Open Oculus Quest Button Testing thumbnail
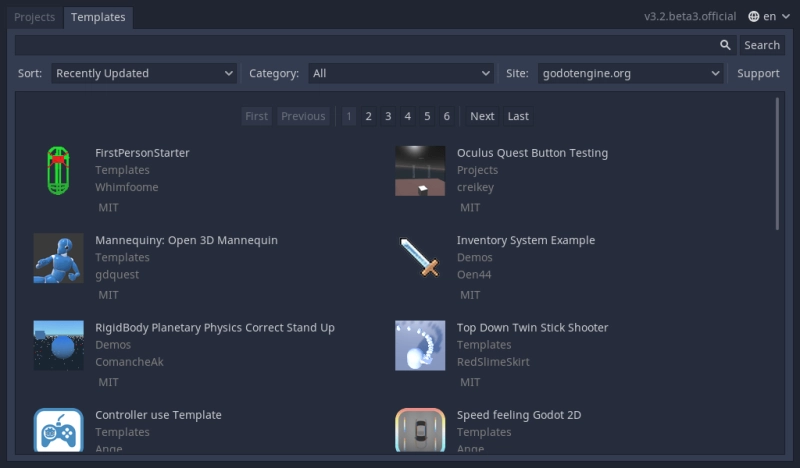 coord(420,170)
